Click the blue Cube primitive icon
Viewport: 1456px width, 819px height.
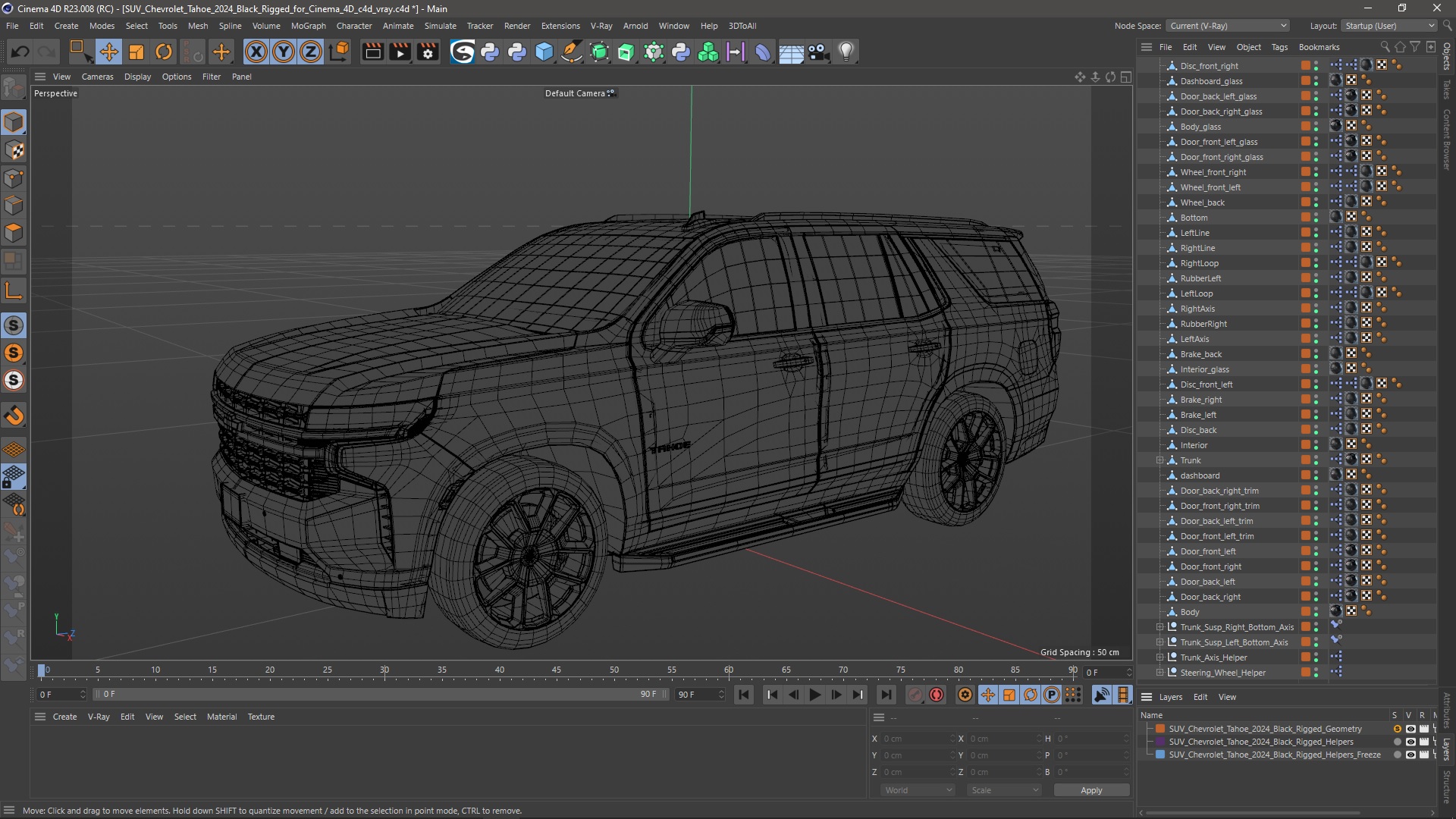(544, 52)
